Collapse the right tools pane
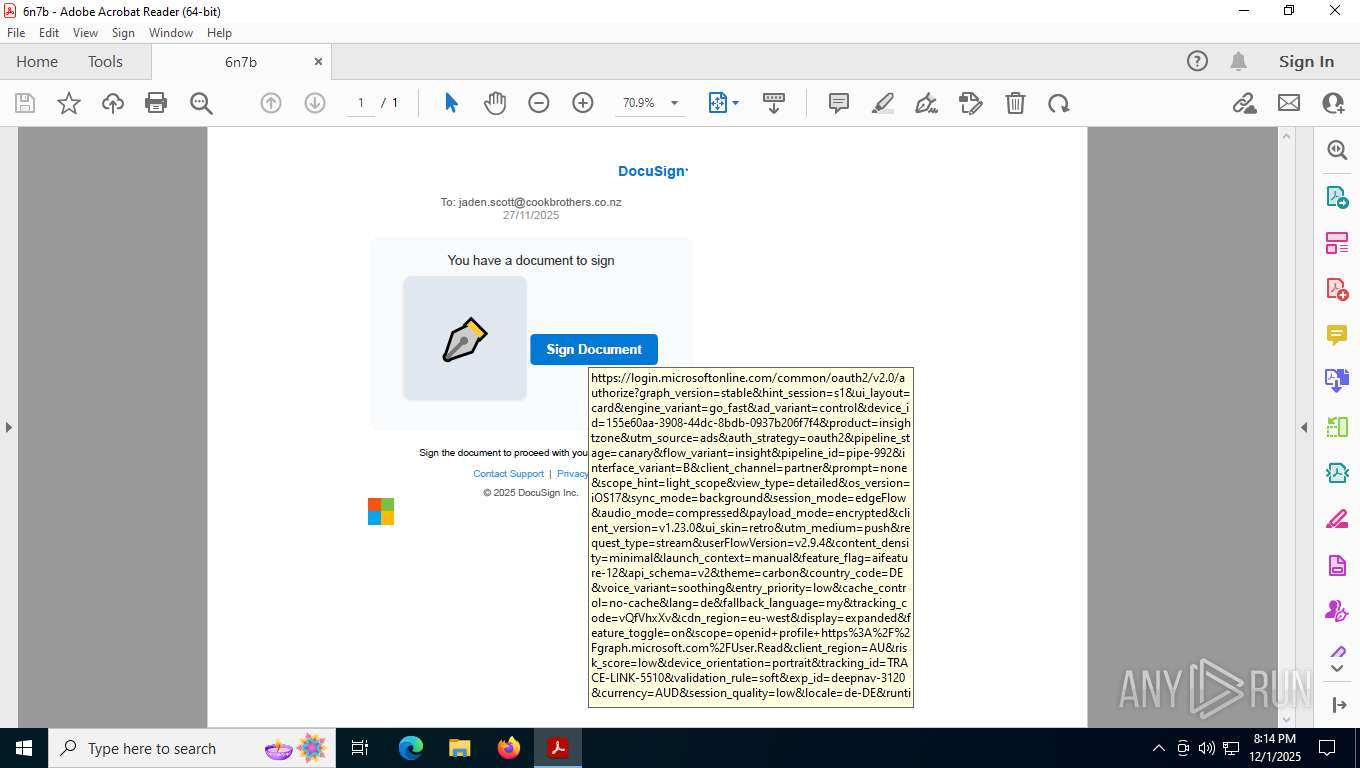 [x=1304, y=427]
